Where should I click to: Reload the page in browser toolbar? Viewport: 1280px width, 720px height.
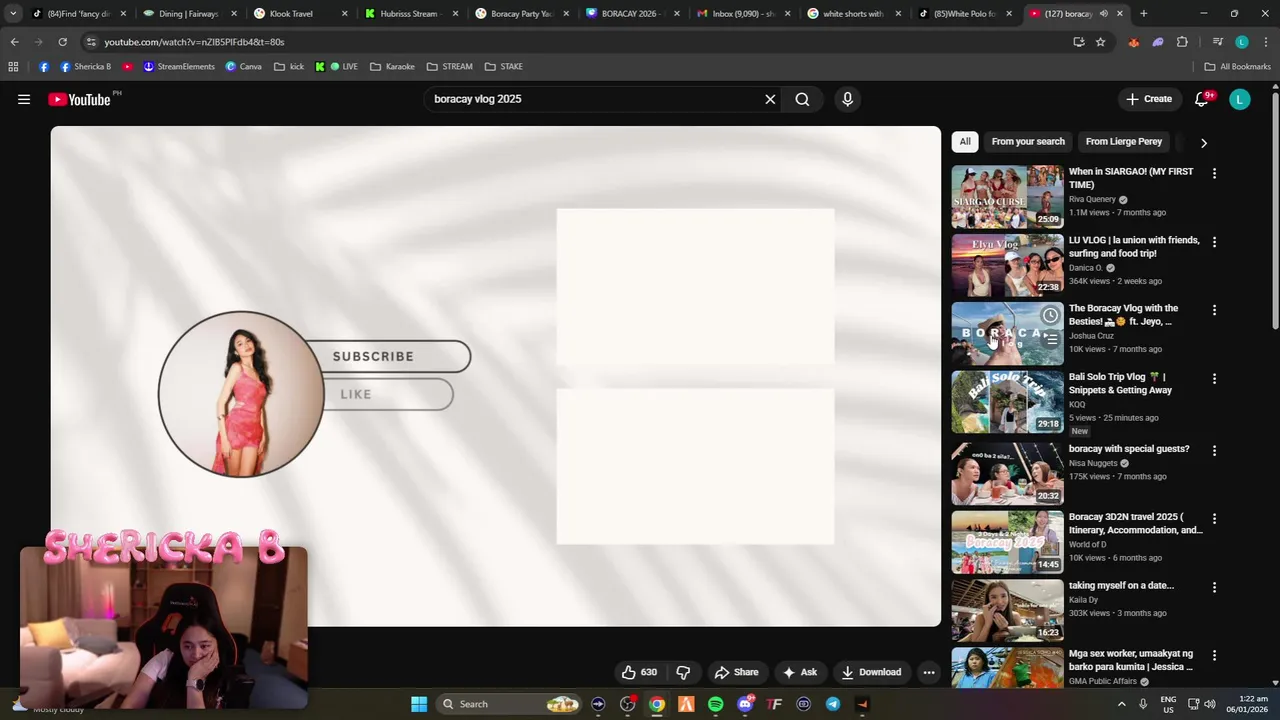[62, 42]
